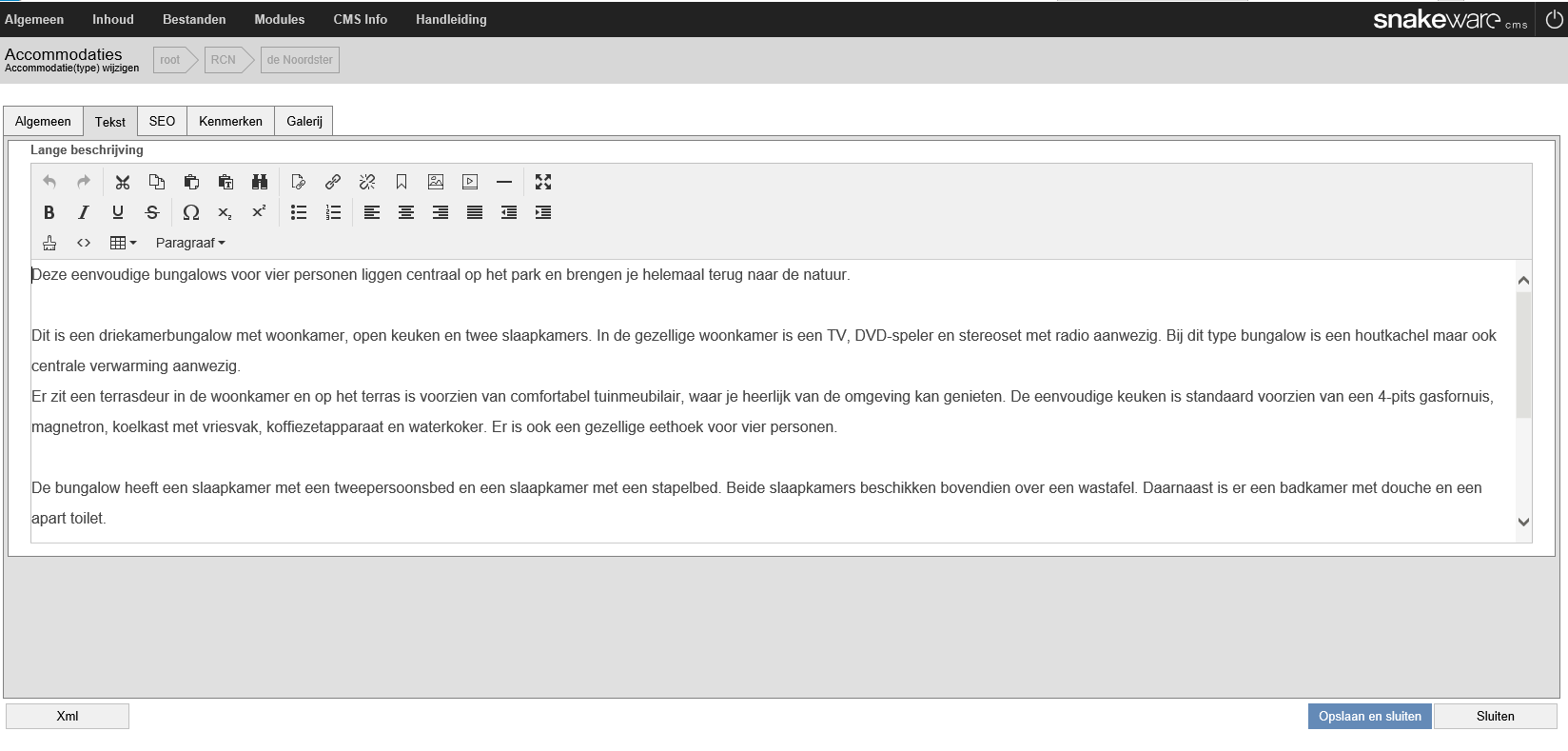1568x751 pixels.
Task: Open the Handleiding menu
Action: click(x=451, y=19)
